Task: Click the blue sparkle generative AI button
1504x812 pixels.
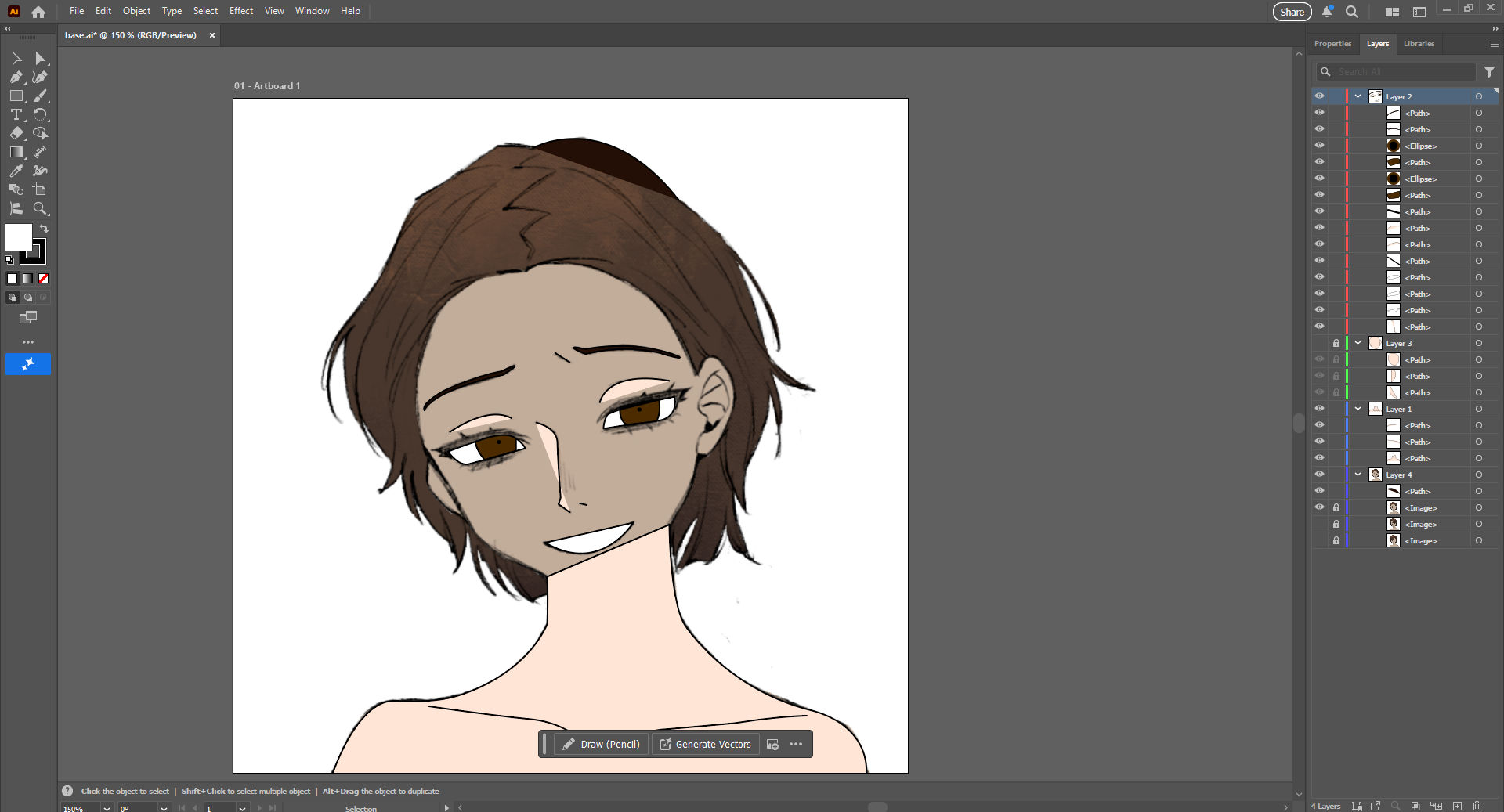Action: pos(28,364)
